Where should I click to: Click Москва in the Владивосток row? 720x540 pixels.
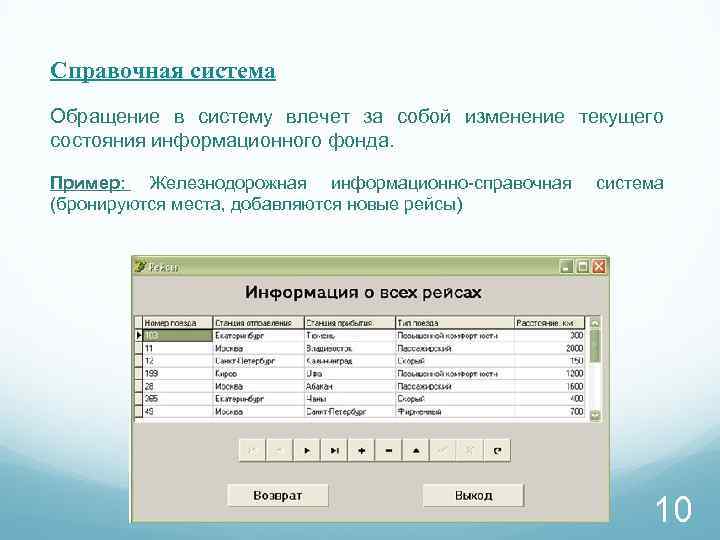[x=259, y=349]
